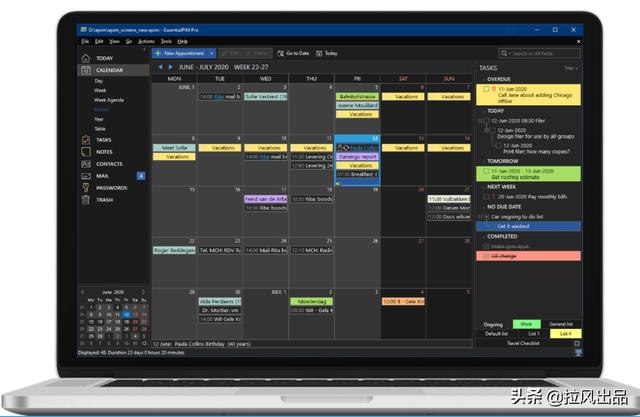Select the yellow List 4 task list tab

click(565, 334)
